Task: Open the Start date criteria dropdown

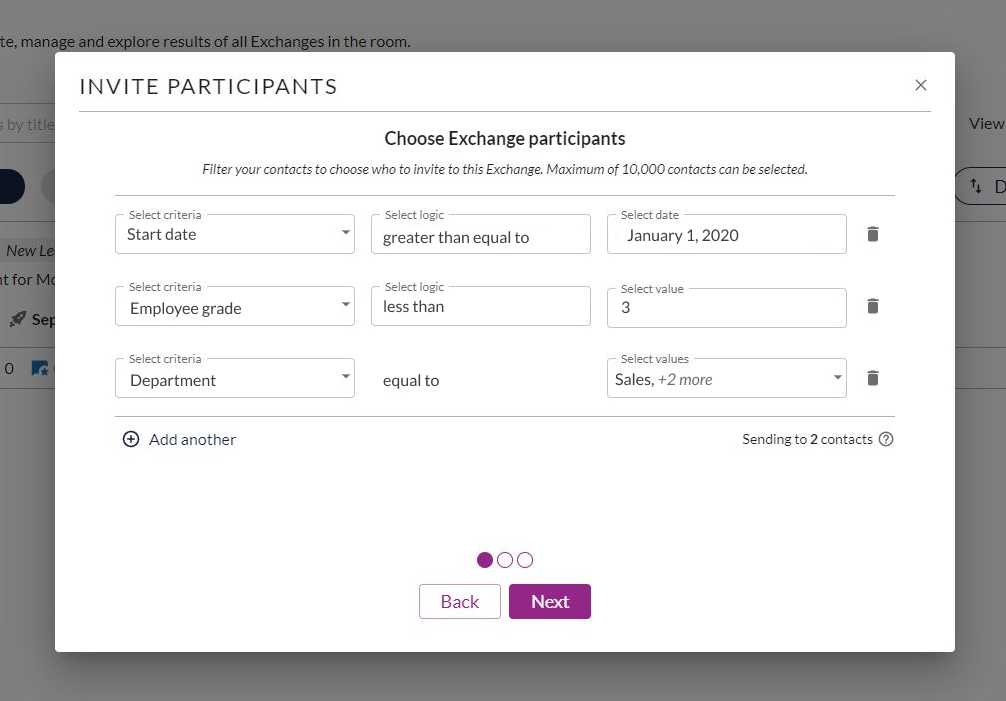Action: coord(235,234)
